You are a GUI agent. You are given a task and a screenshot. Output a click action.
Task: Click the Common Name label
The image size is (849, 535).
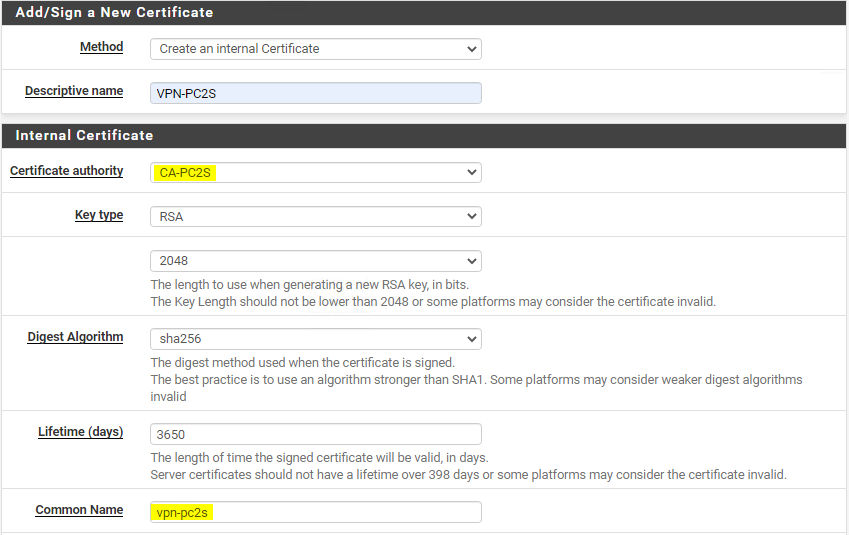(x=79, y=510)
